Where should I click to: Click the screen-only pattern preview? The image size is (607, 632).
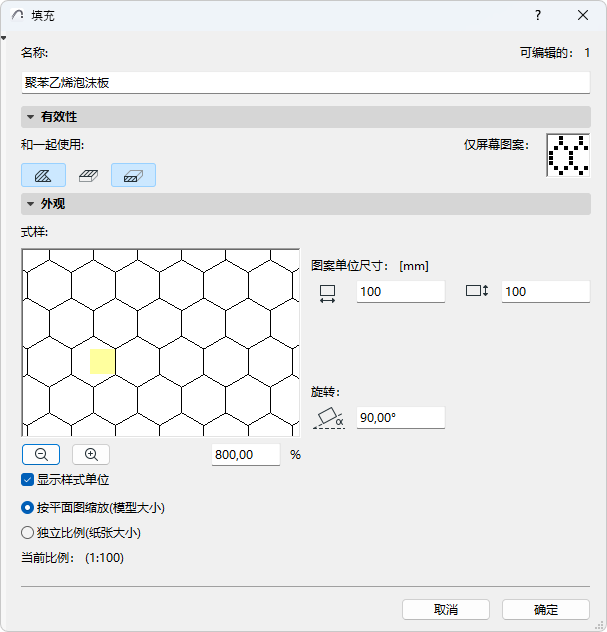[567, 155]
